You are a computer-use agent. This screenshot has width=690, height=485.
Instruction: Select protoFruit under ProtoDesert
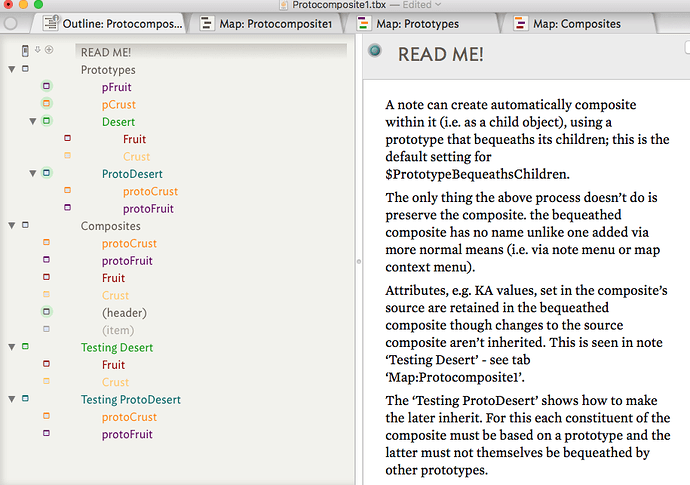point(148,209)
